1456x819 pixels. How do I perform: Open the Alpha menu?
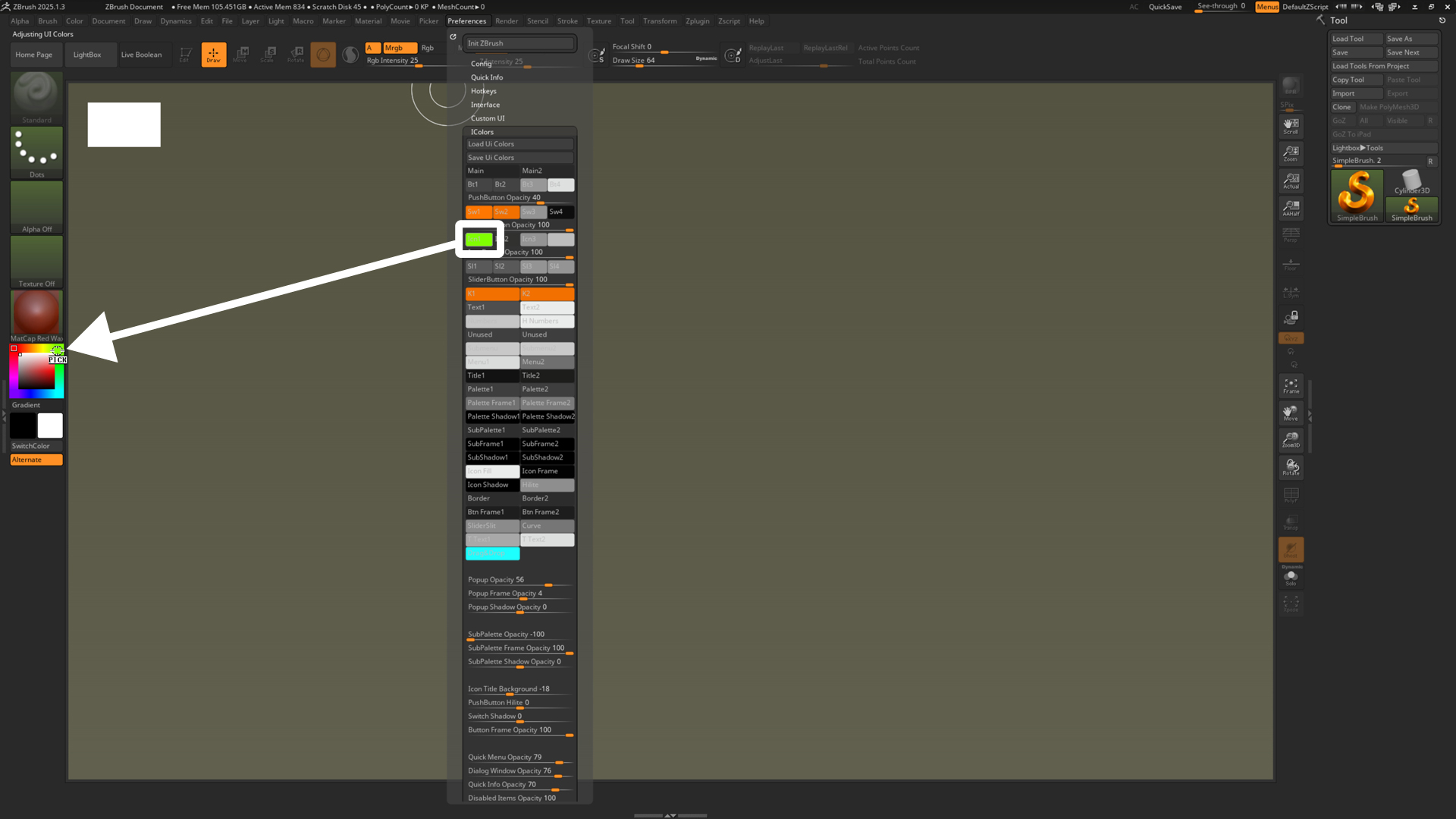point(20,21)
